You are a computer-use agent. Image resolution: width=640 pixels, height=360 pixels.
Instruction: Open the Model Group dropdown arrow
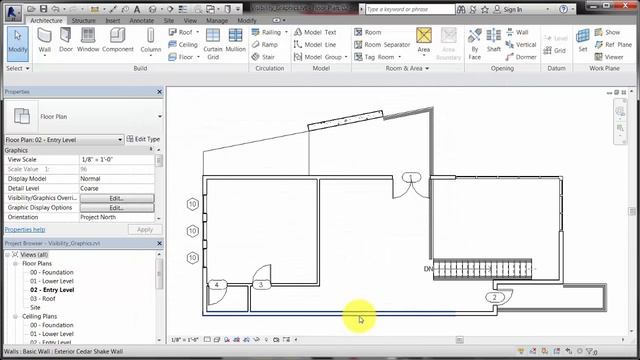pos(346,57)
